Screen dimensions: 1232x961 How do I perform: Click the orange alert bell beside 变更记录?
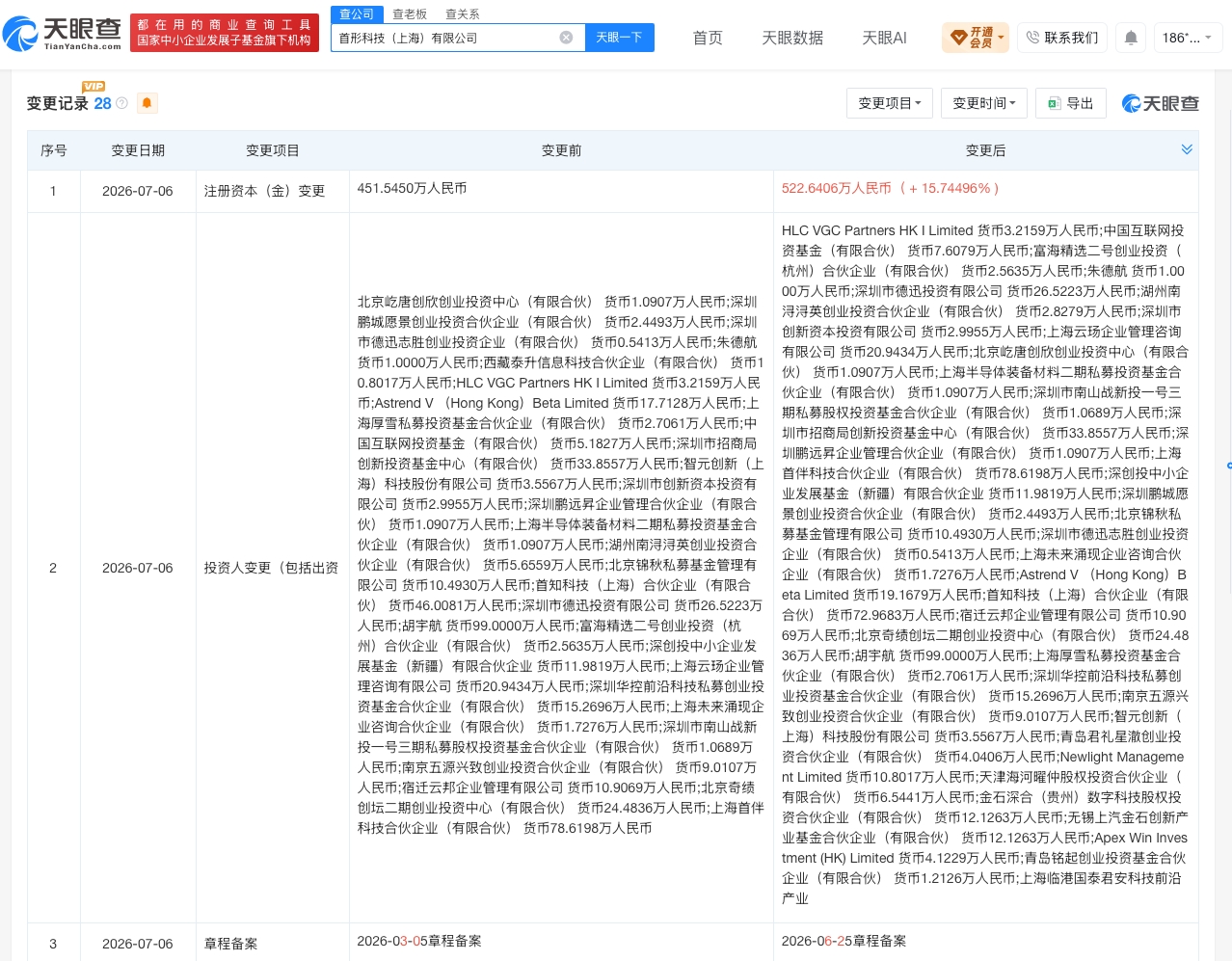pos(147,103)
